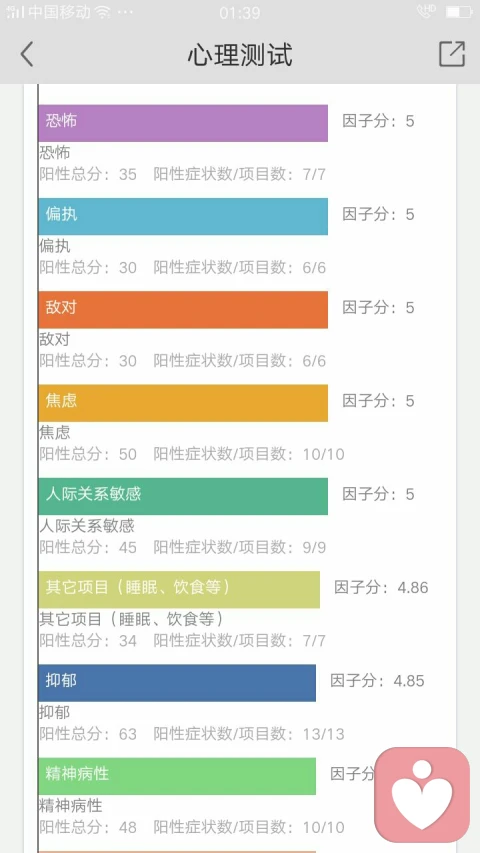Select the dark blue 抑郁 bar
480x853 pixels.
[x=177, y=683]
